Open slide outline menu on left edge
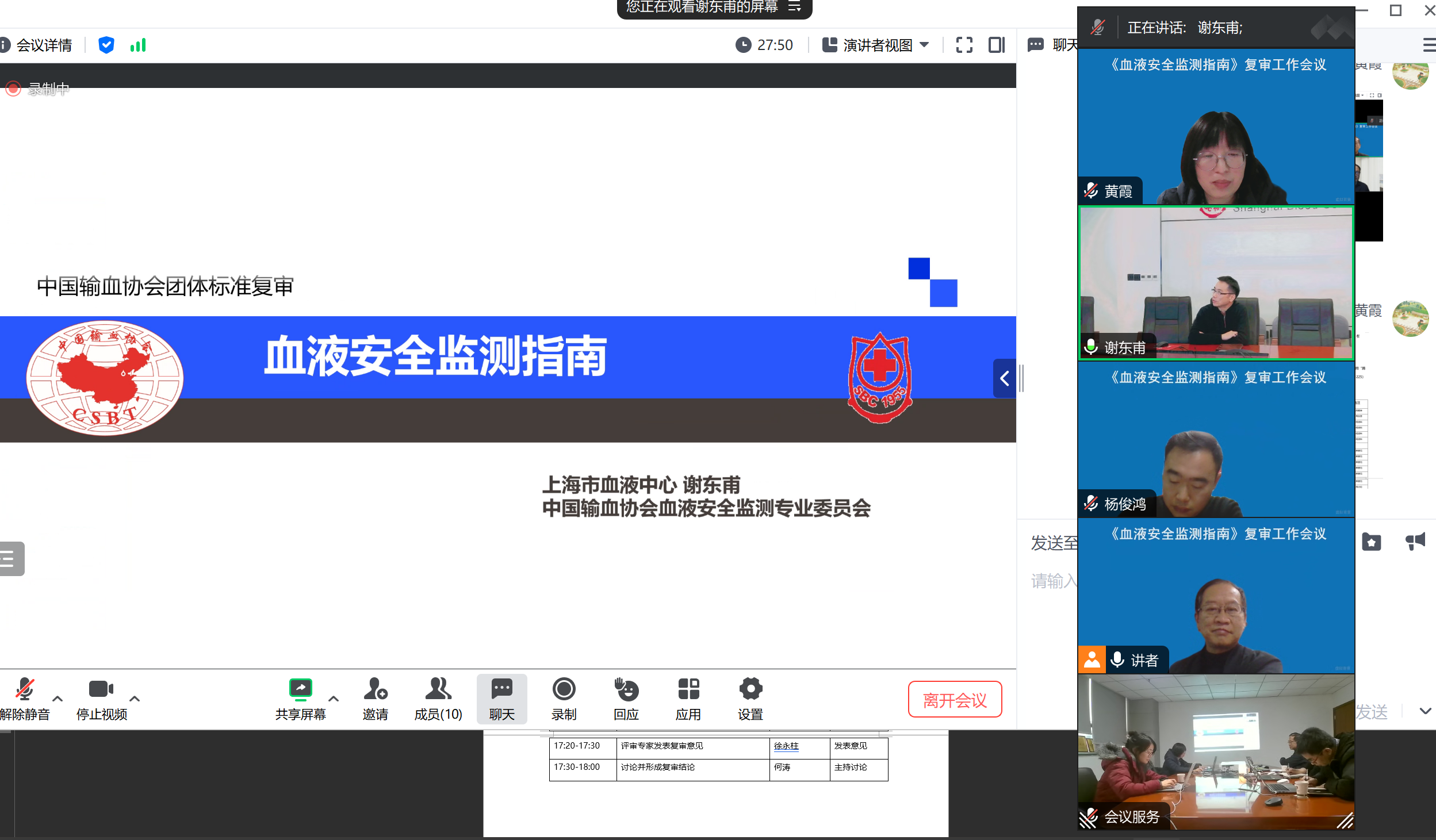This screenshot has height=840, width=1436. tap(12, 558)
